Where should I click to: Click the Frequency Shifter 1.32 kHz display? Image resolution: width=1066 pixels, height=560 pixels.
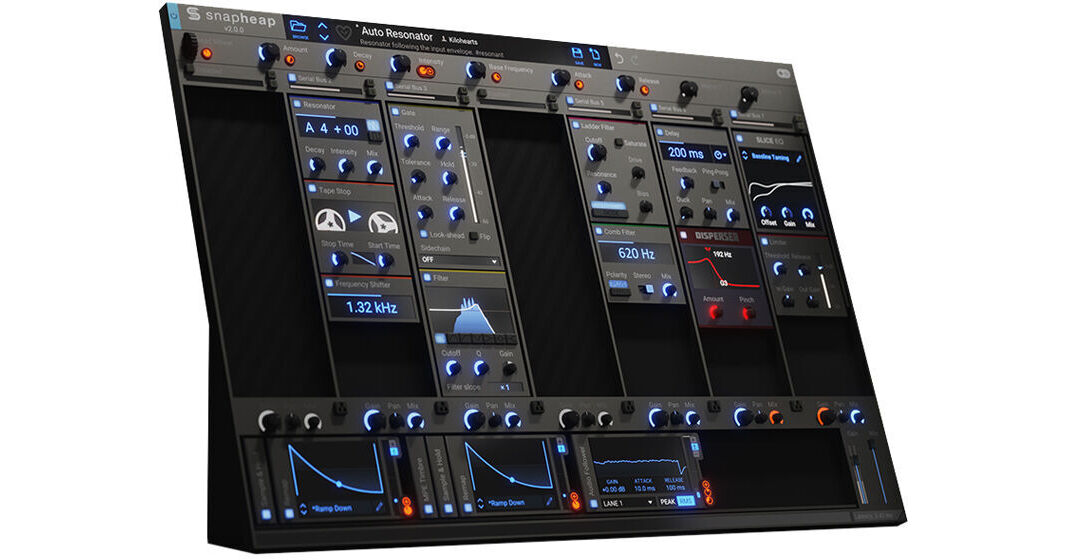click(371, 307)
